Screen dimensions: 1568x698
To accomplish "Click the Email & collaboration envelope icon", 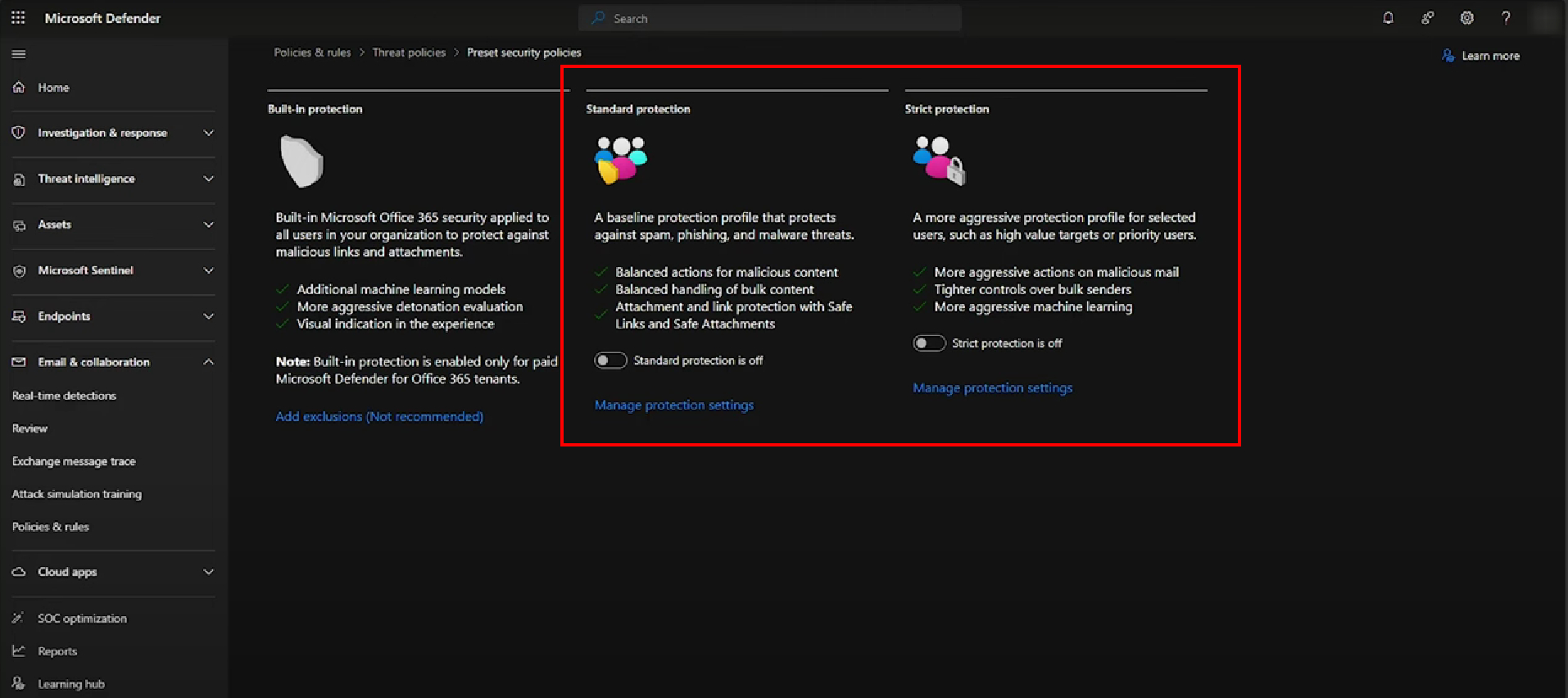I will 19,362.
